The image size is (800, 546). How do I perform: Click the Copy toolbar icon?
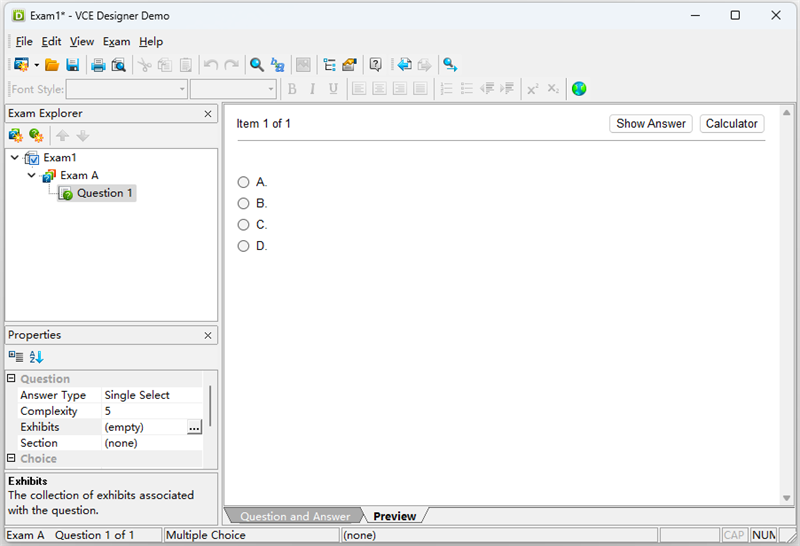point(165,65)
